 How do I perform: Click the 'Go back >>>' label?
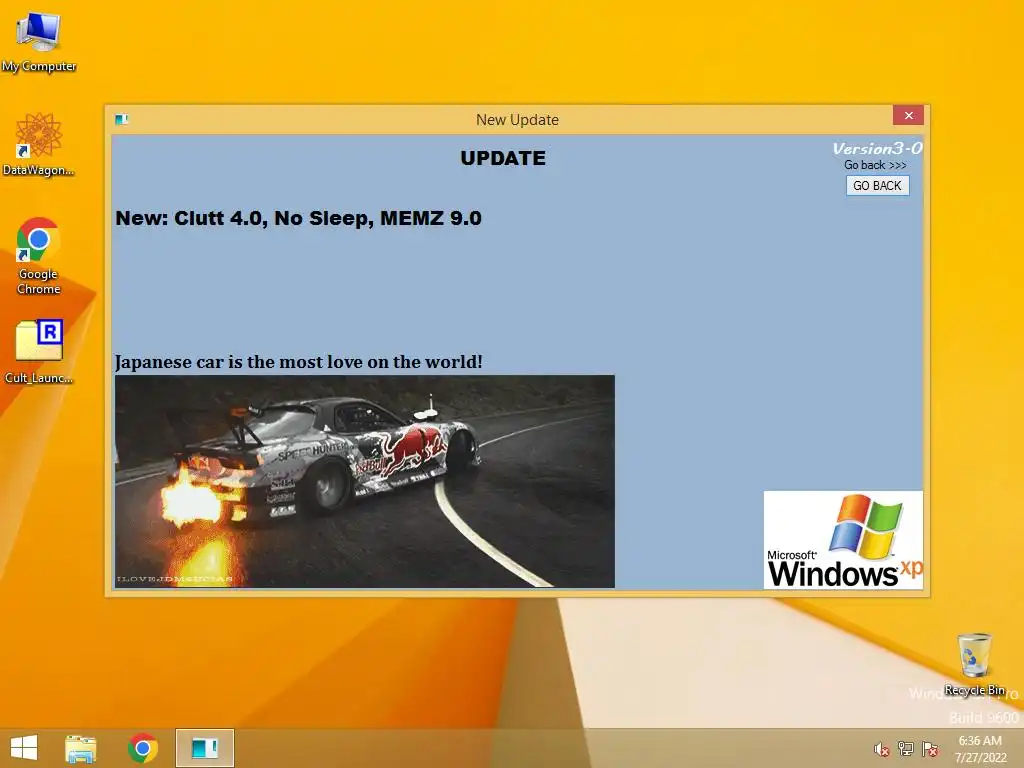click(875, 165)
